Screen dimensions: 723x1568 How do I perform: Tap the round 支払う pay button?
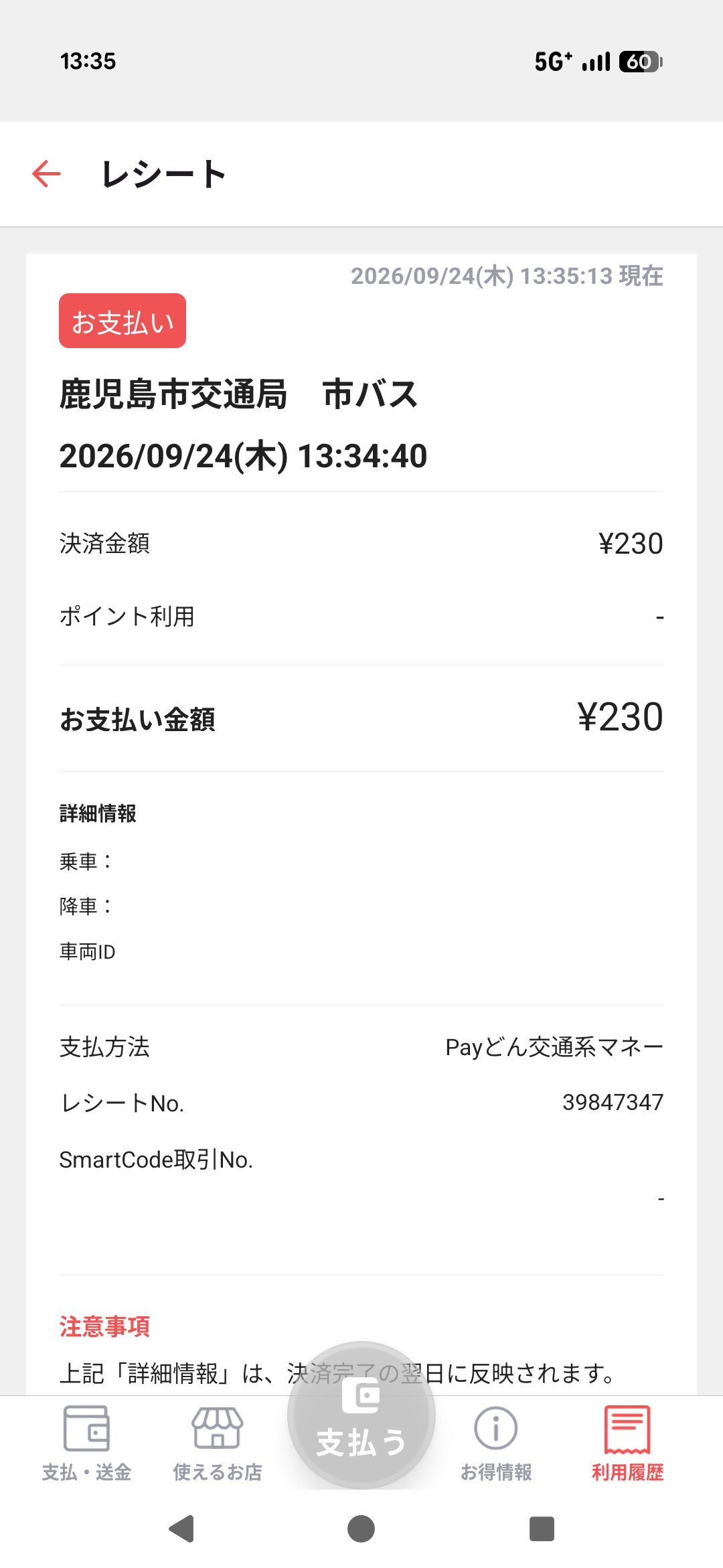(x=361, y=1415)
